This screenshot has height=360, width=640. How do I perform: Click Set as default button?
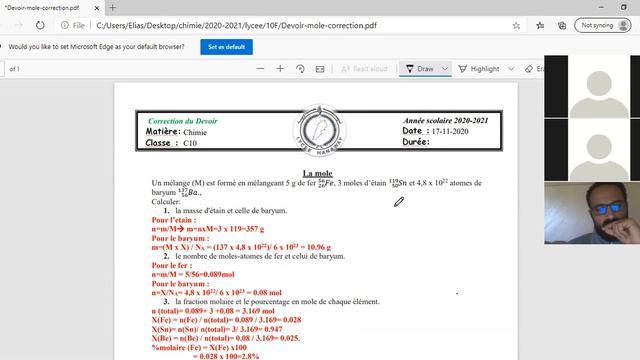[227, 47]
